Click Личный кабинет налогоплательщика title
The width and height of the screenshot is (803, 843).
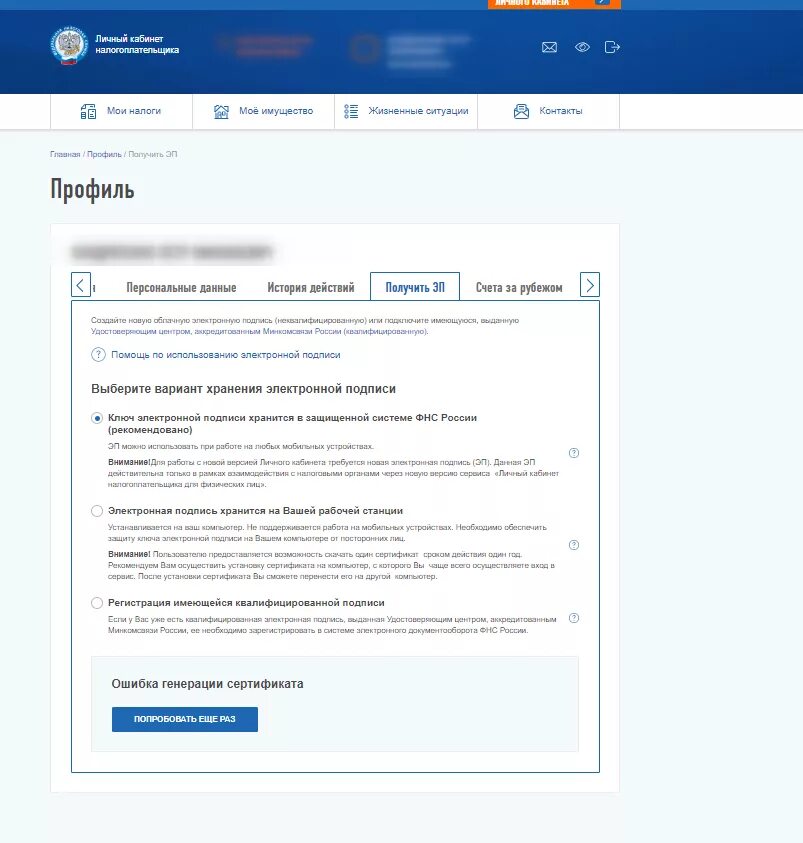tap(137, 44)
